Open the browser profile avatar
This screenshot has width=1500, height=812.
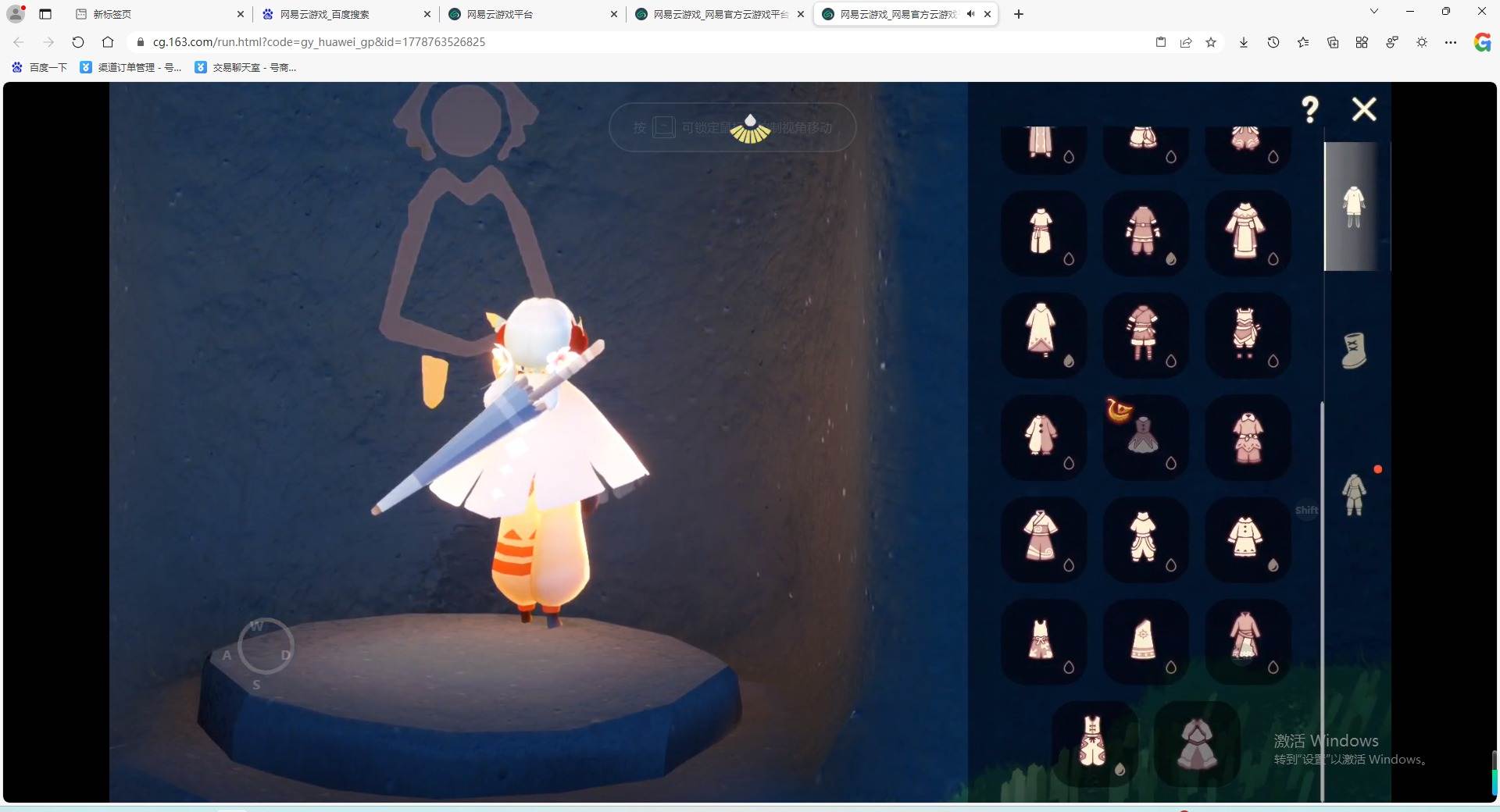16,13
